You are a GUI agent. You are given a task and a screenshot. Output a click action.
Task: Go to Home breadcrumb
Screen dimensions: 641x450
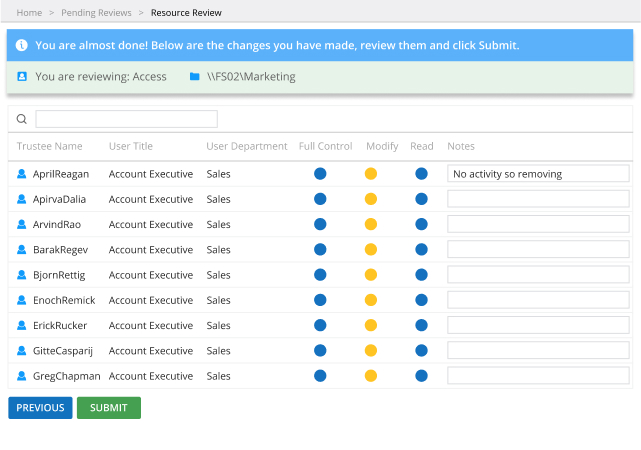pyautogui.click(x=29, y=13)
